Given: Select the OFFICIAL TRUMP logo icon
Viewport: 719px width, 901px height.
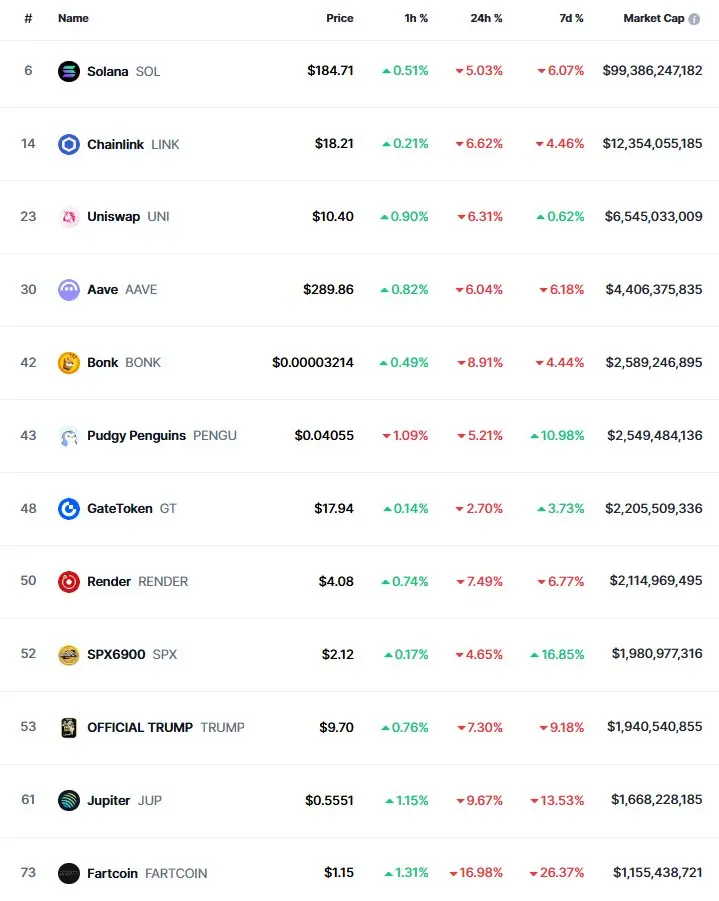Looking at the screenshot, I should 68,728.
